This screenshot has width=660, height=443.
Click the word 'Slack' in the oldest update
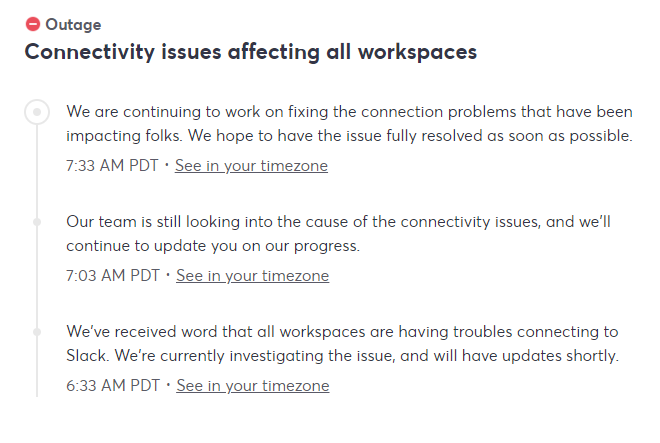[x=90, y=356]
